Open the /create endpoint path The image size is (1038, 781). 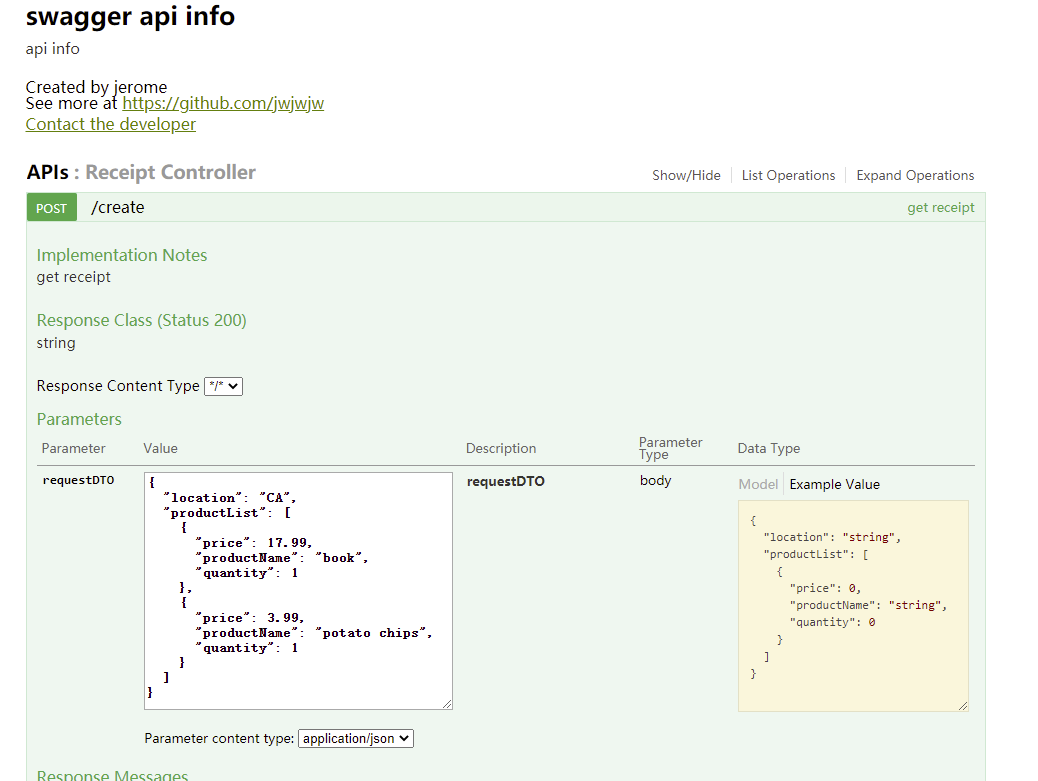118,207
